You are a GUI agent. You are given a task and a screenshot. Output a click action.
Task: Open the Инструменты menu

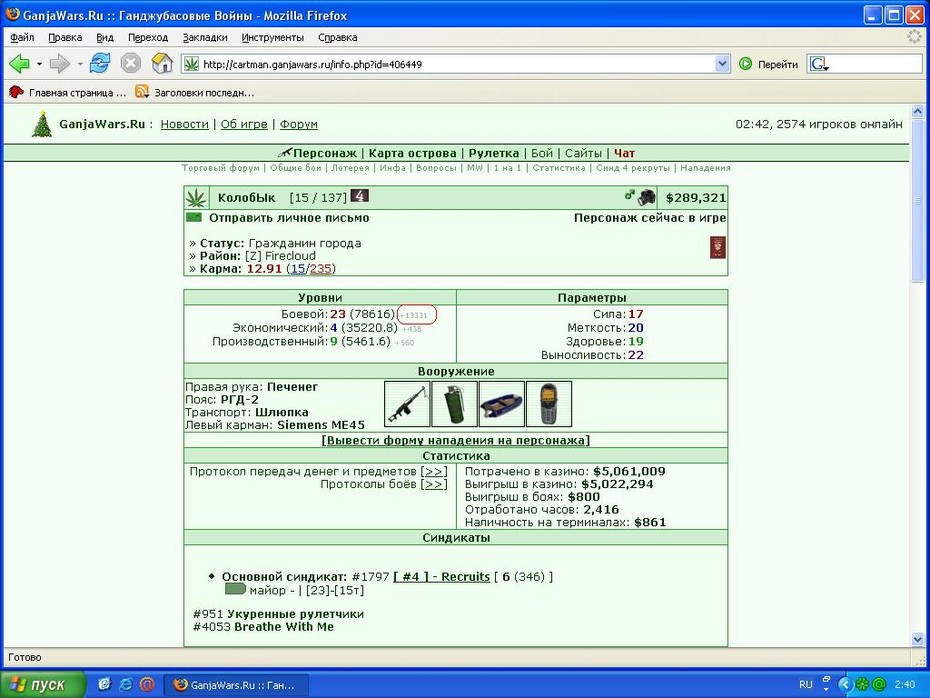272,37
